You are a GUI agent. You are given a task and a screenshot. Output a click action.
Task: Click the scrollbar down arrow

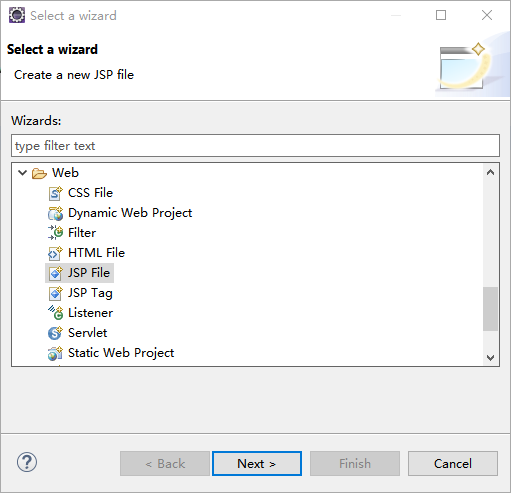click(x=490, y=357)
